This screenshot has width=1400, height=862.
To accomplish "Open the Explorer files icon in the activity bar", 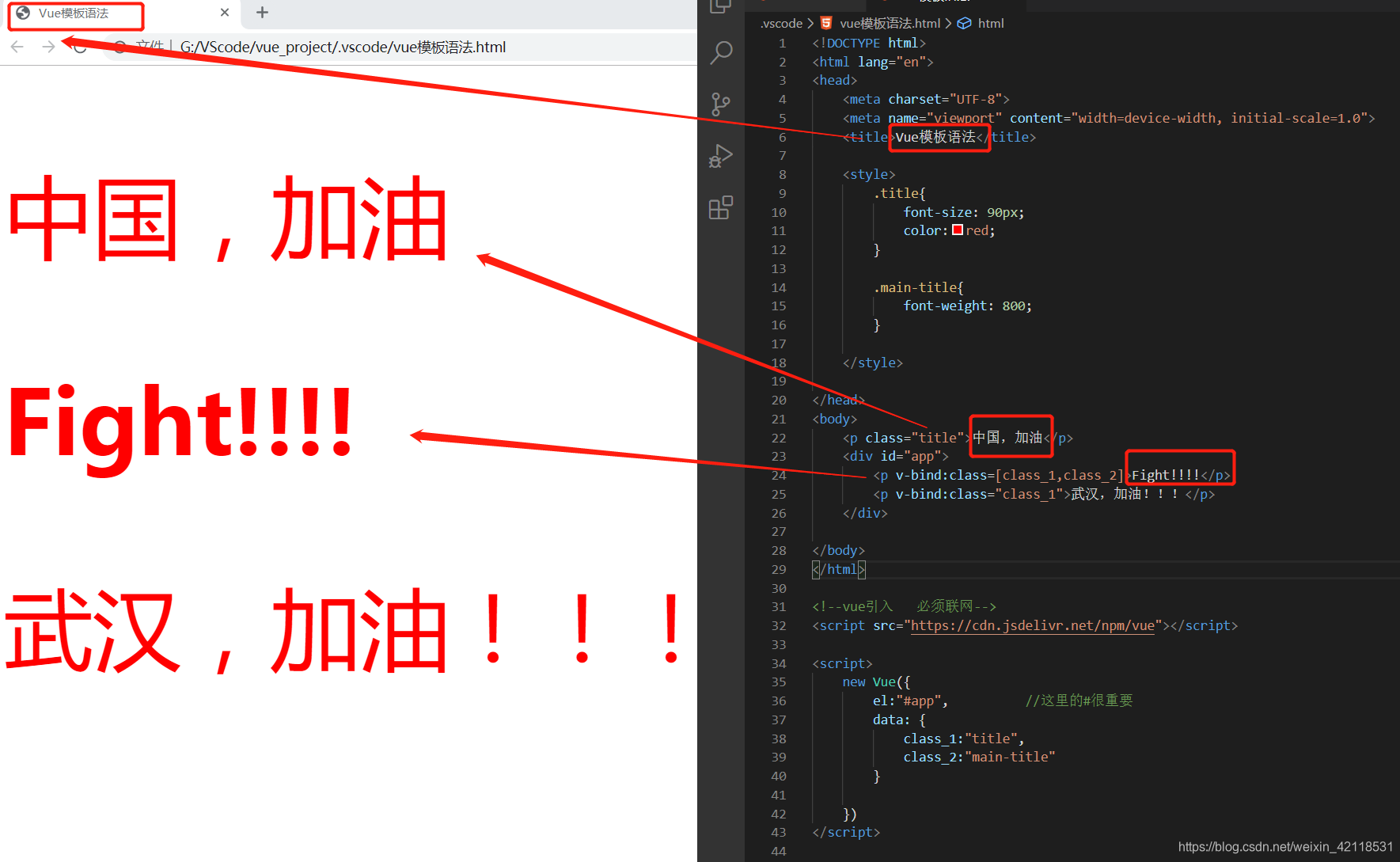I will click(x=721, y=6).
